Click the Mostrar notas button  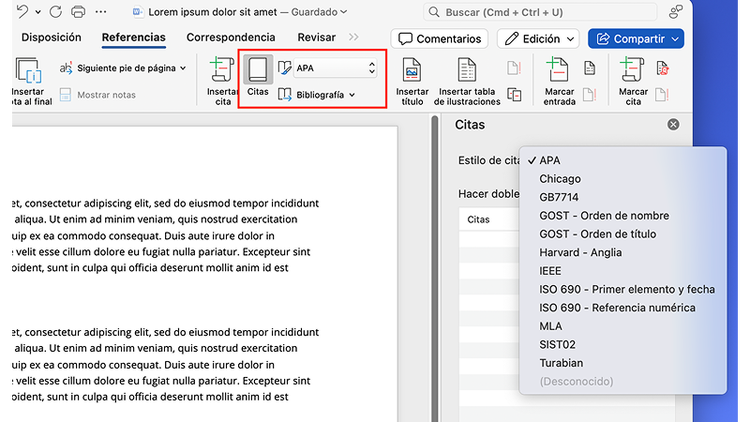(98, 95)
